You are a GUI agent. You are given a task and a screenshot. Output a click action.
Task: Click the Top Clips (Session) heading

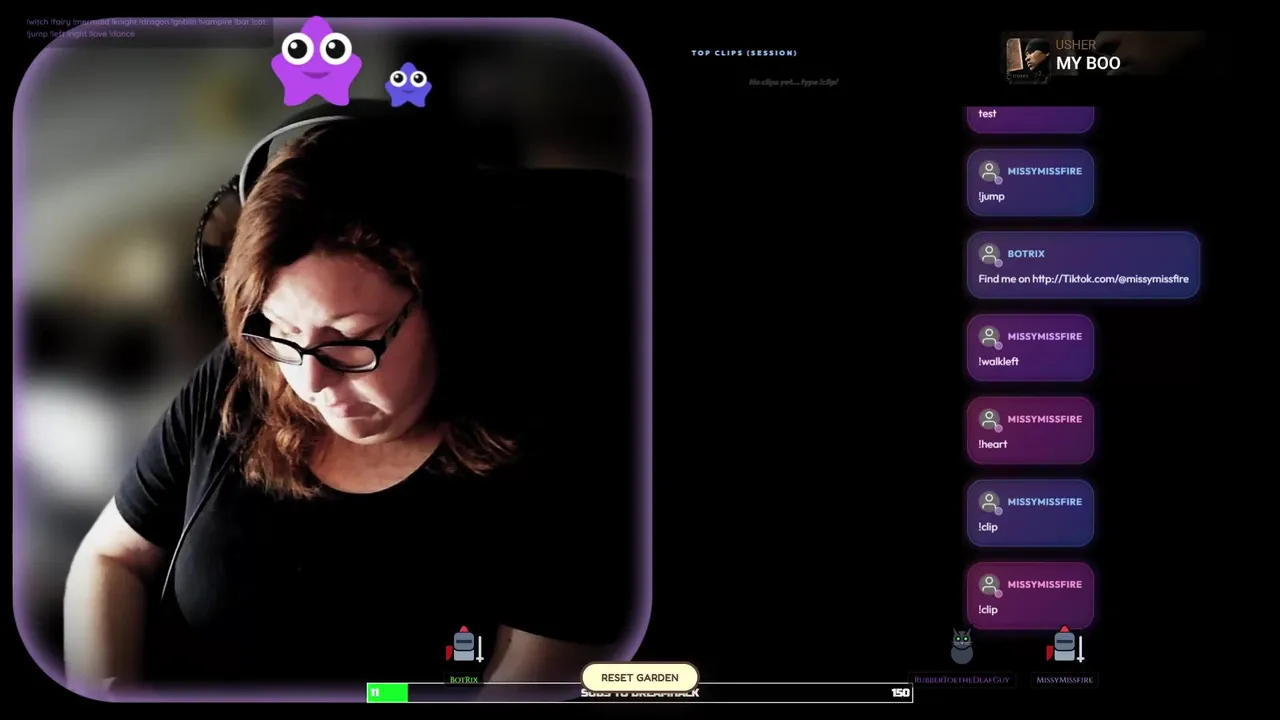[x=744, y=53]
